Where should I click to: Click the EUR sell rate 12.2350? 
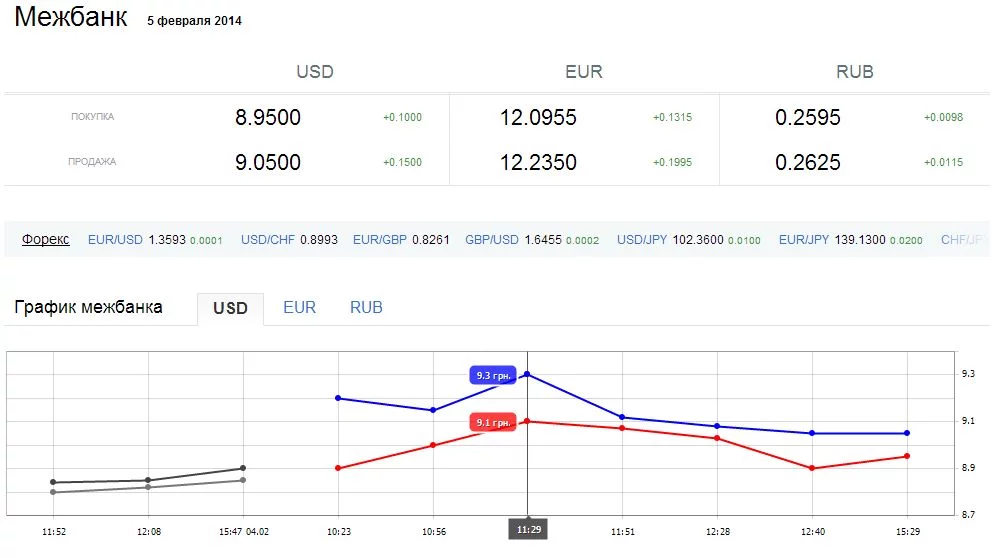click(x=538, y=163)
